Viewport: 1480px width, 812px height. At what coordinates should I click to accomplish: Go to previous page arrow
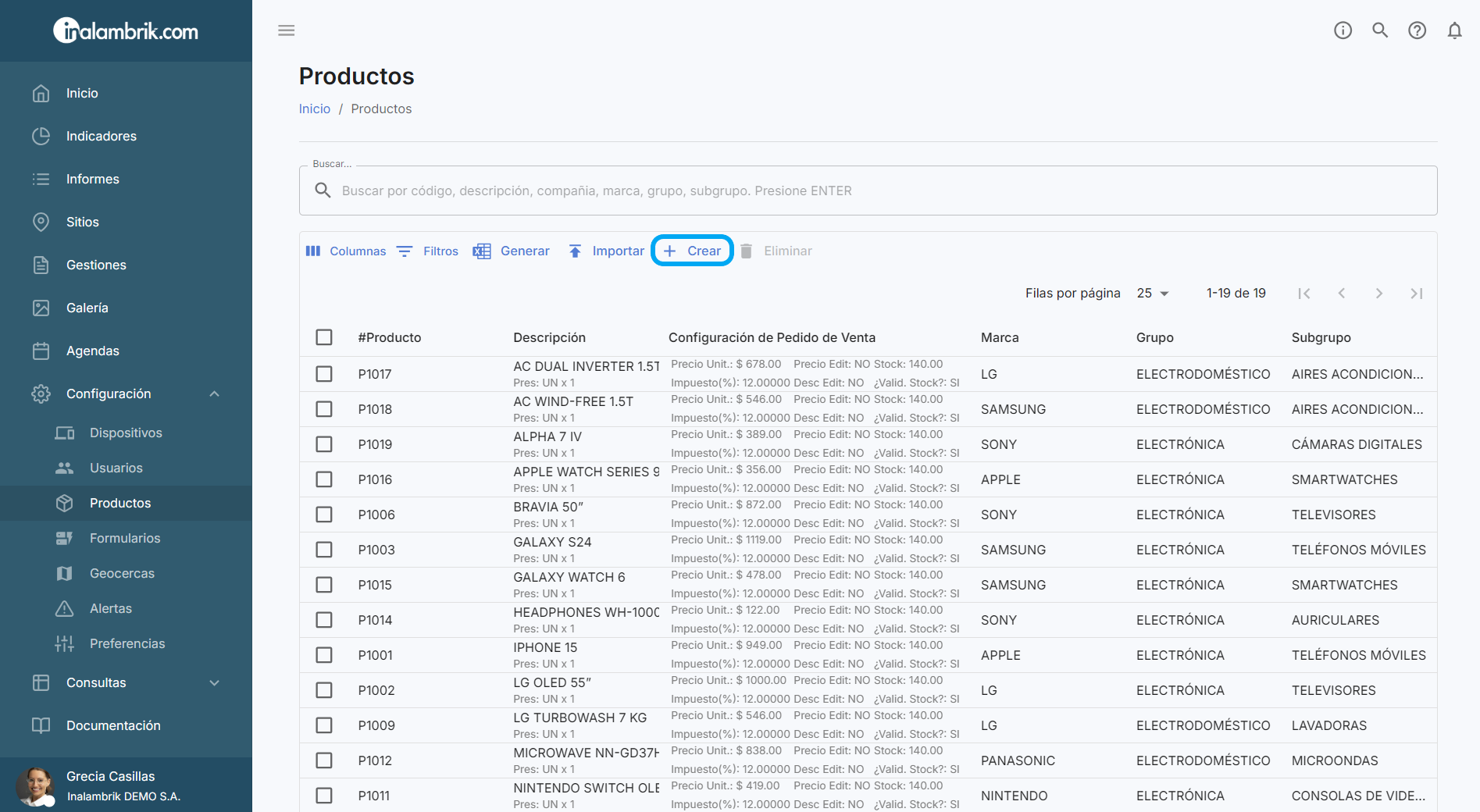click(1342, 294)
